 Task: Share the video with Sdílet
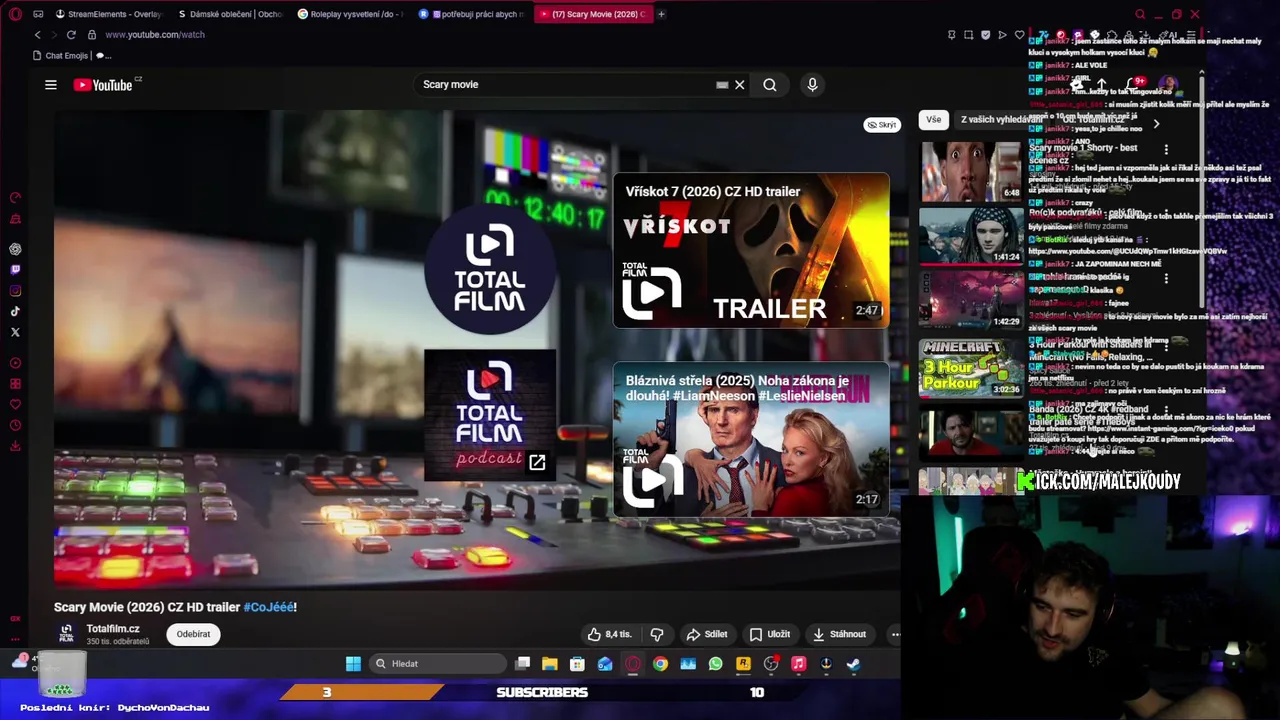[x=707, y=634]
